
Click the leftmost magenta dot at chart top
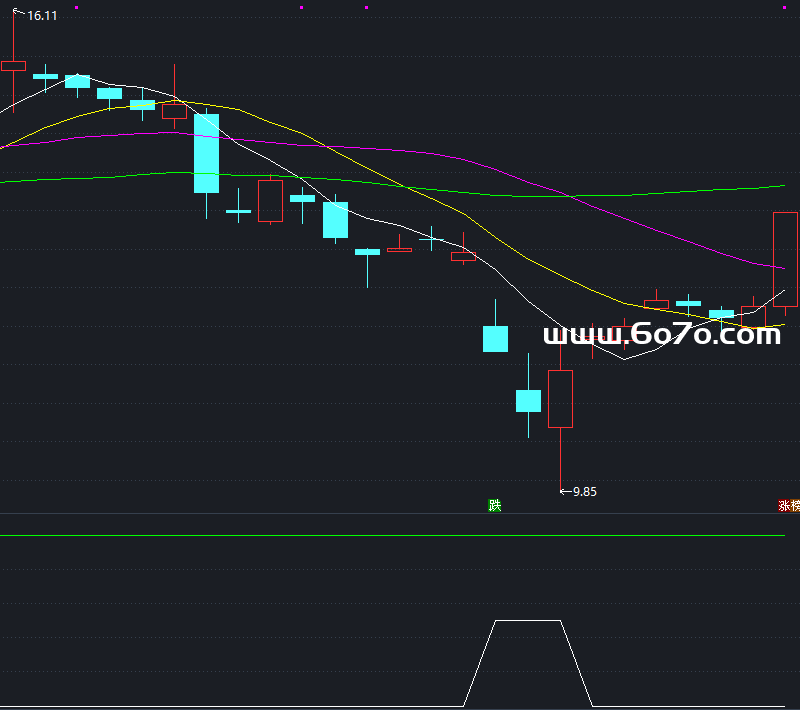click(x=77, y=7)
